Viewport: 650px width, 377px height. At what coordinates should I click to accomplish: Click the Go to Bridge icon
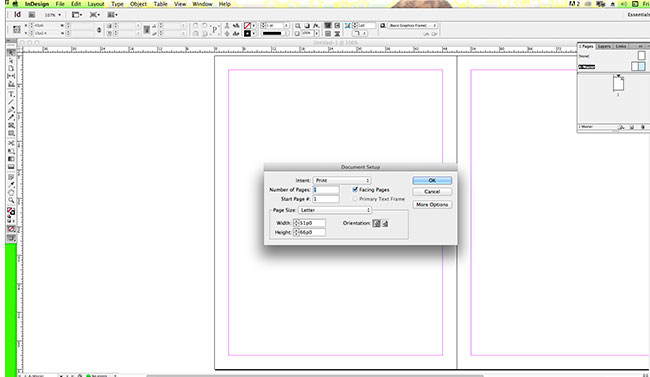[32, 15]
